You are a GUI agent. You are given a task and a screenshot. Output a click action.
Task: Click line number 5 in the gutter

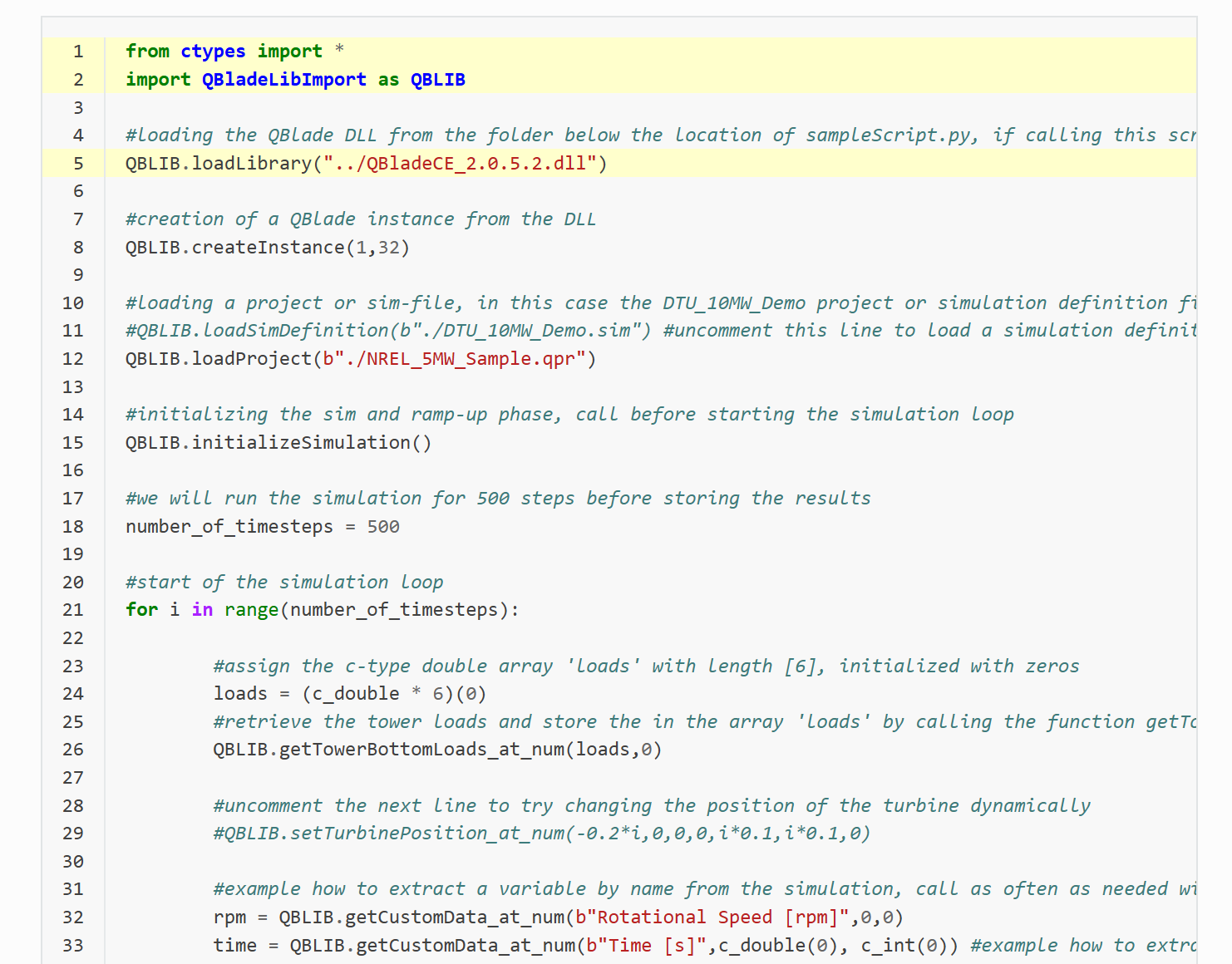pos(78,164)
